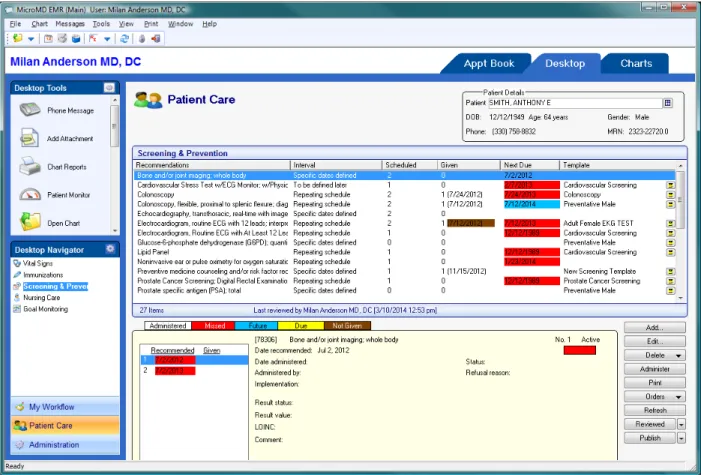
Task: Click the patient lookup icon beside the Patient field
Action: point(667,103)
